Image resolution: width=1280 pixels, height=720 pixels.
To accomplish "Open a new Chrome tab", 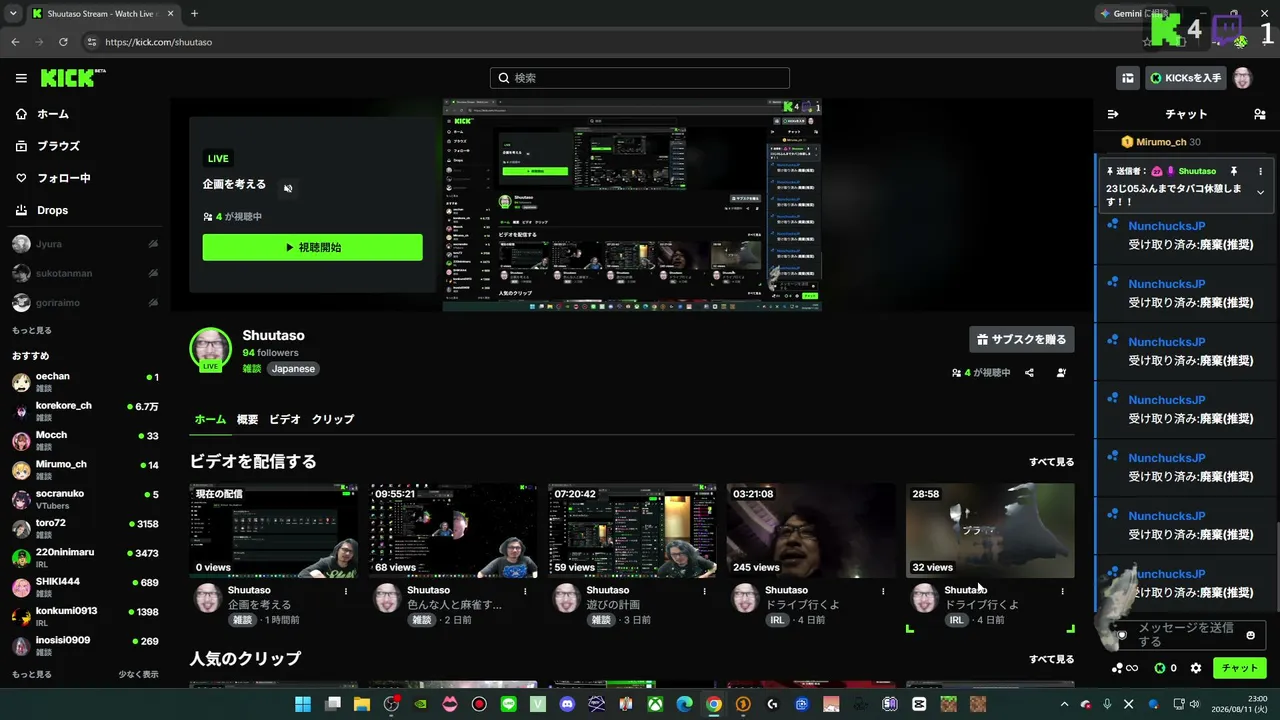I will pos(194,14).
